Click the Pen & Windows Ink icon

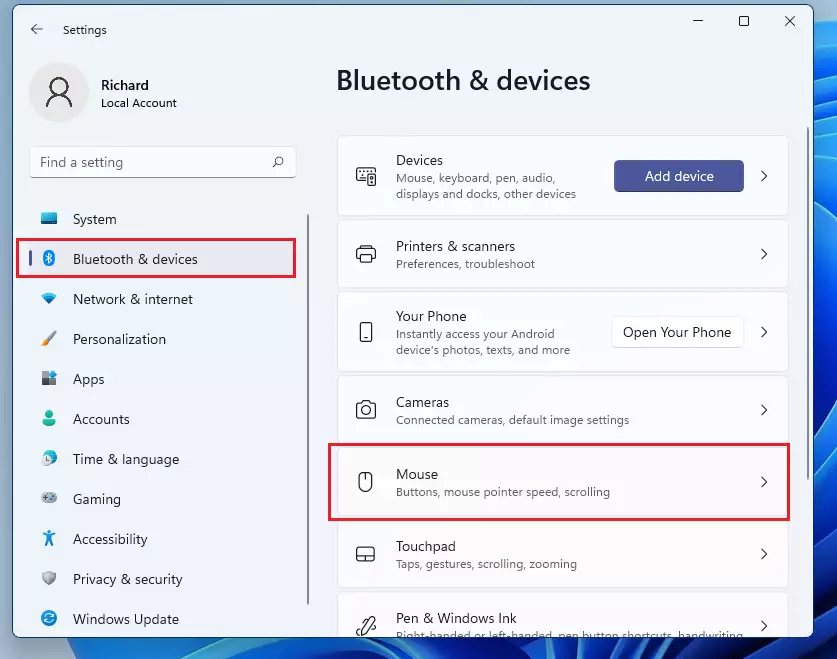366,626
